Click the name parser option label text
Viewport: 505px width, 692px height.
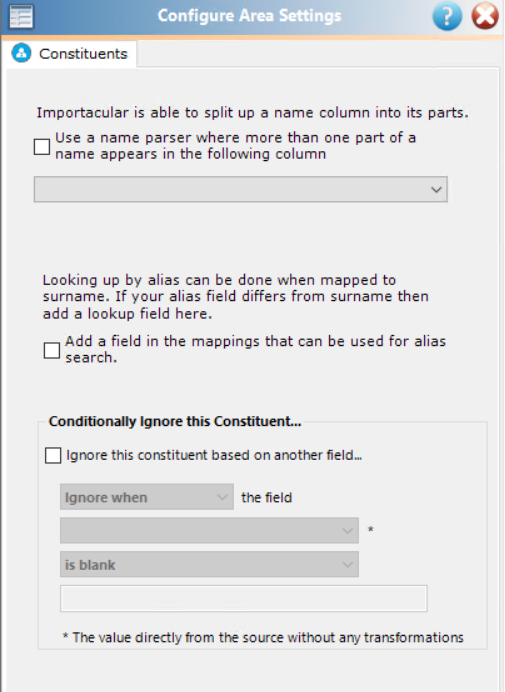coord(235,146)
